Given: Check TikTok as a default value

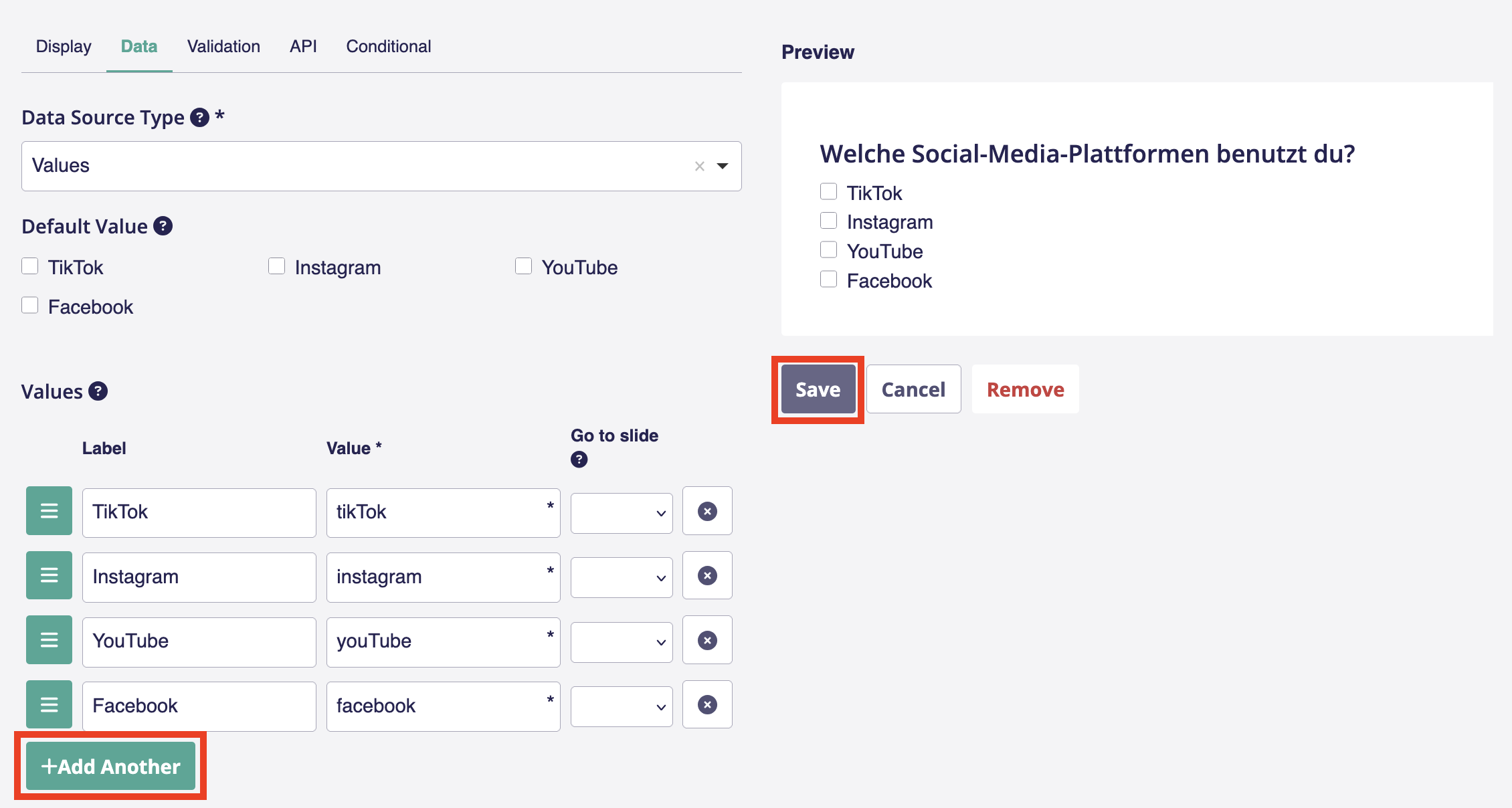Looking at the screenshot, I should (x=30, y=266).
